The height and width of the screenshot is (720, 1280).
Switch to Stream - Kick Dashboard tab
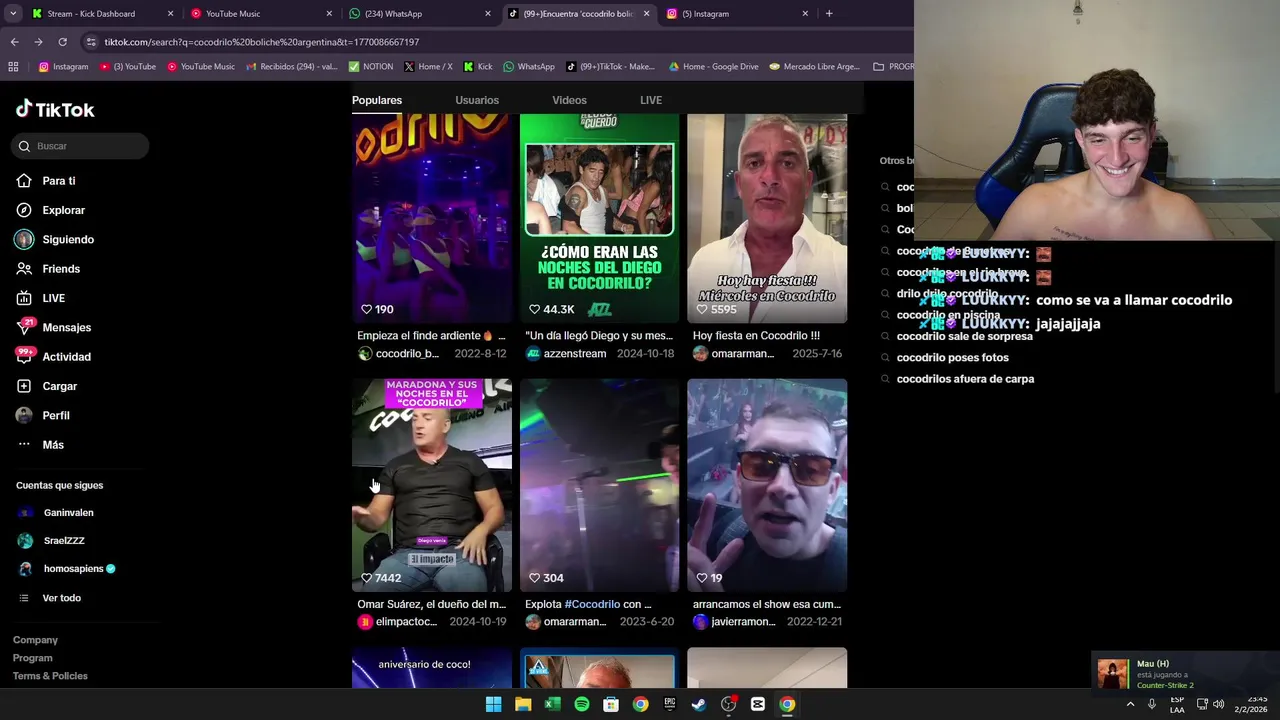click(x=102, y=14)
